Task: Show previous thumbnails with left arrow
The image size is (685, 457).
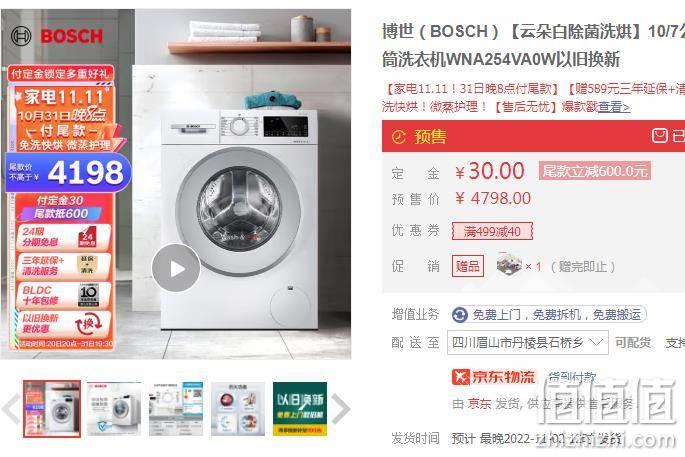Action: 10,409
